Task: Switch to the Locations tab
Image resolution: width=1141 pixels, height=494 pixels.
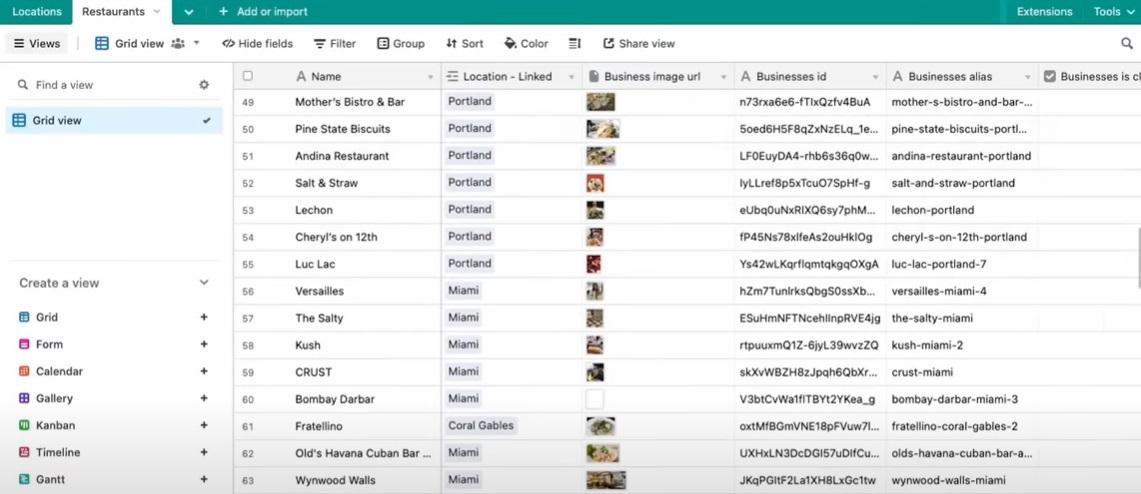Action: 37,12
